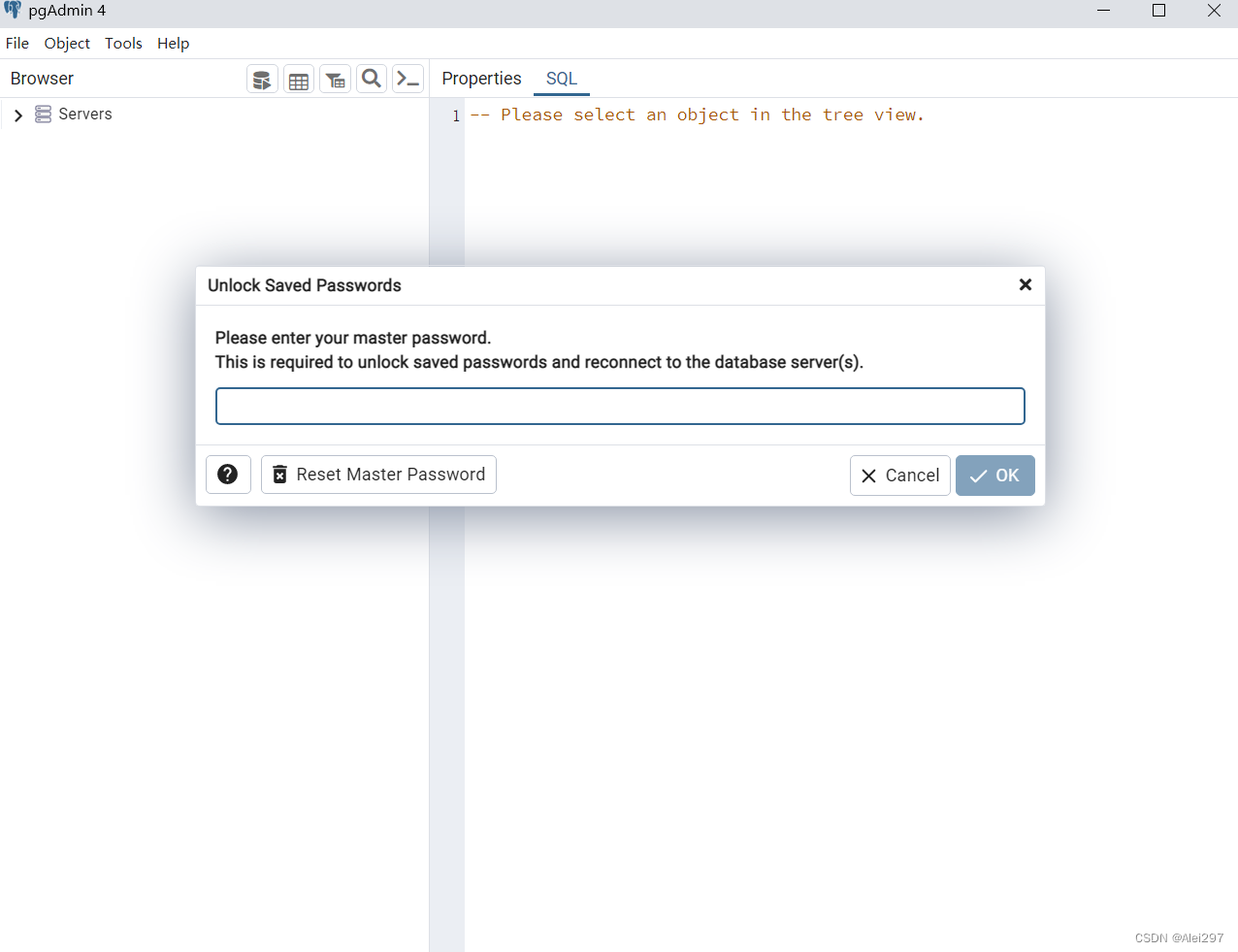Viewport: 1238px width, 952px height.
Task: Switch to the SQL tab
Action: pos(562,79)
